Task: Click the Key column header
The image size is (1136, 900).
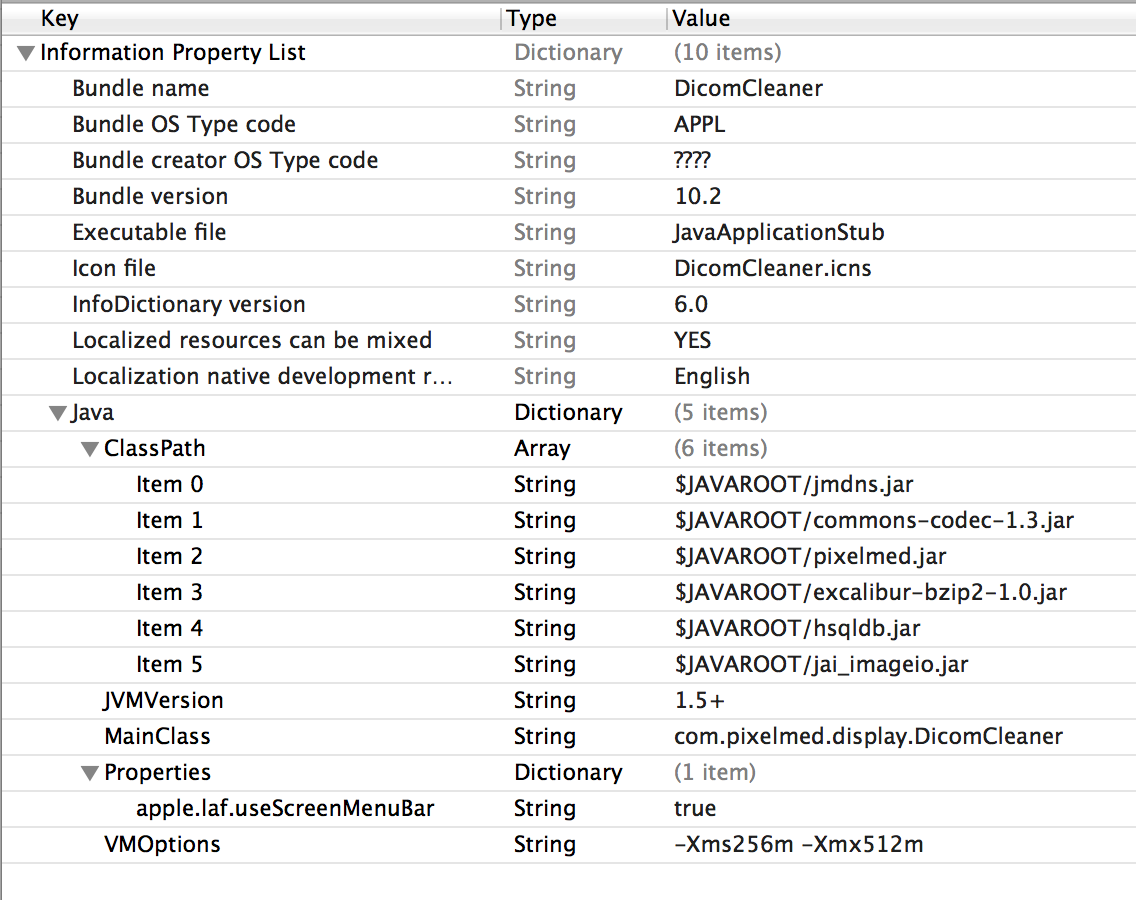Action: [60, 18]
